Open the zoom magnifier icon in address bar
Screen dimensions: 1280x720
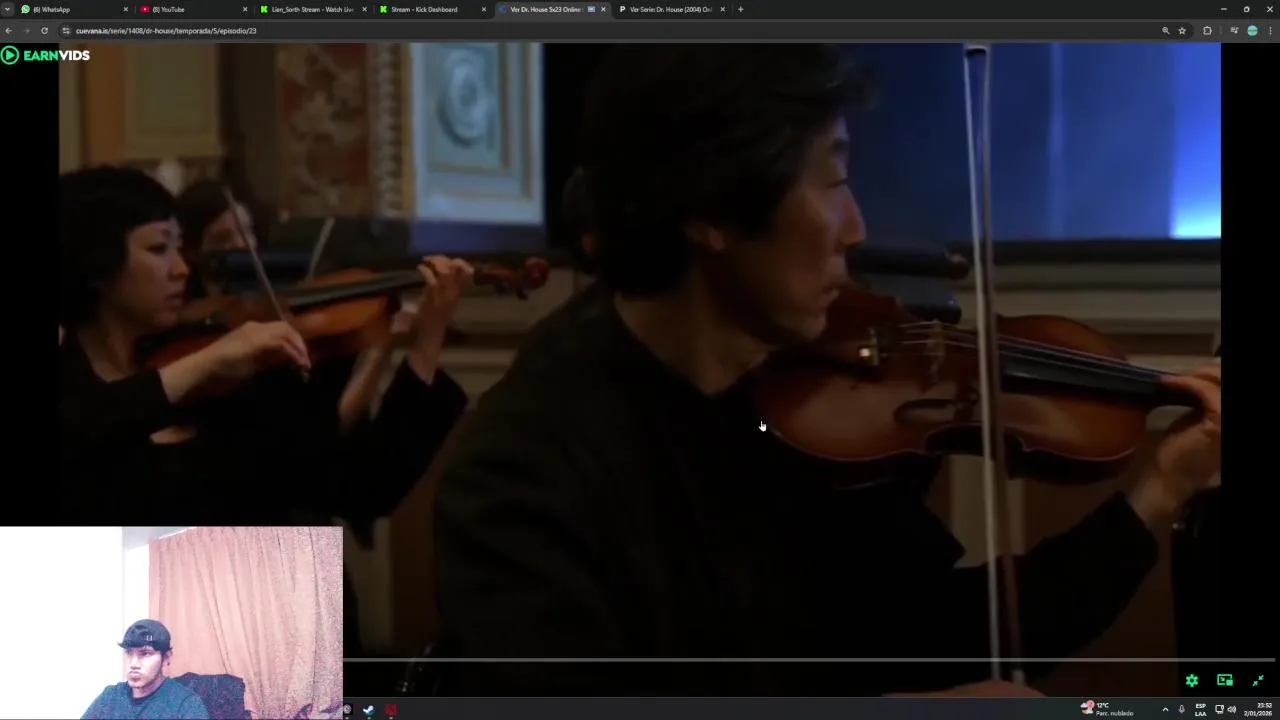[1165, 31]
